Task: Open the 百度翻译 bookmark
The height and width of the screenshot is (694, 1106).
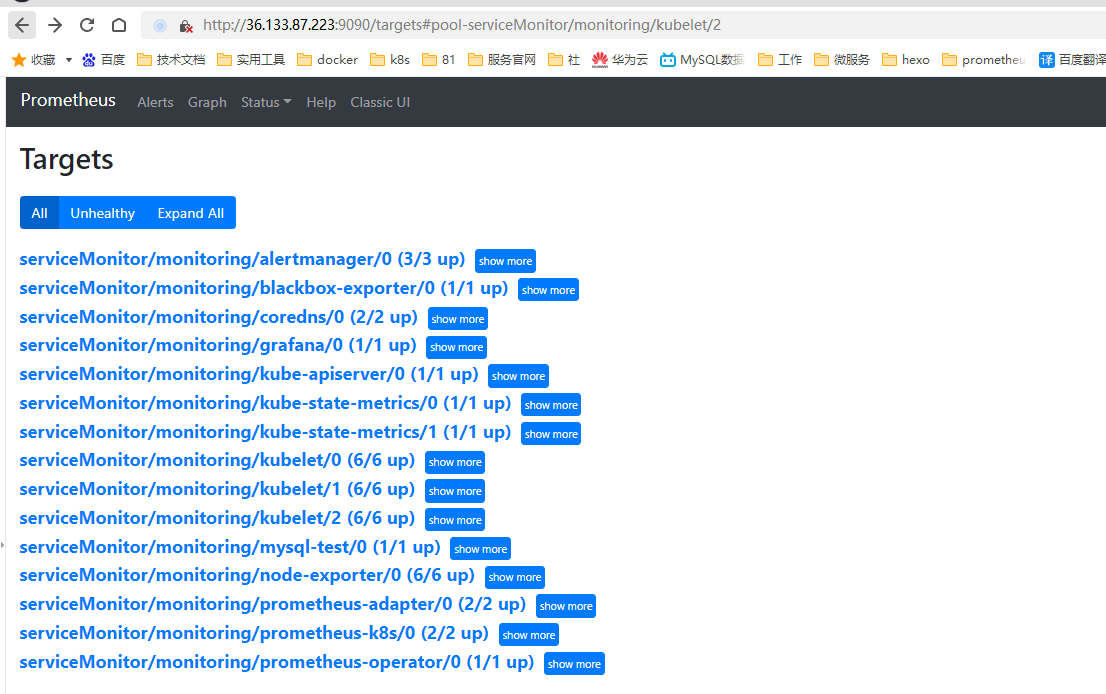Action: click(1072, 60)
